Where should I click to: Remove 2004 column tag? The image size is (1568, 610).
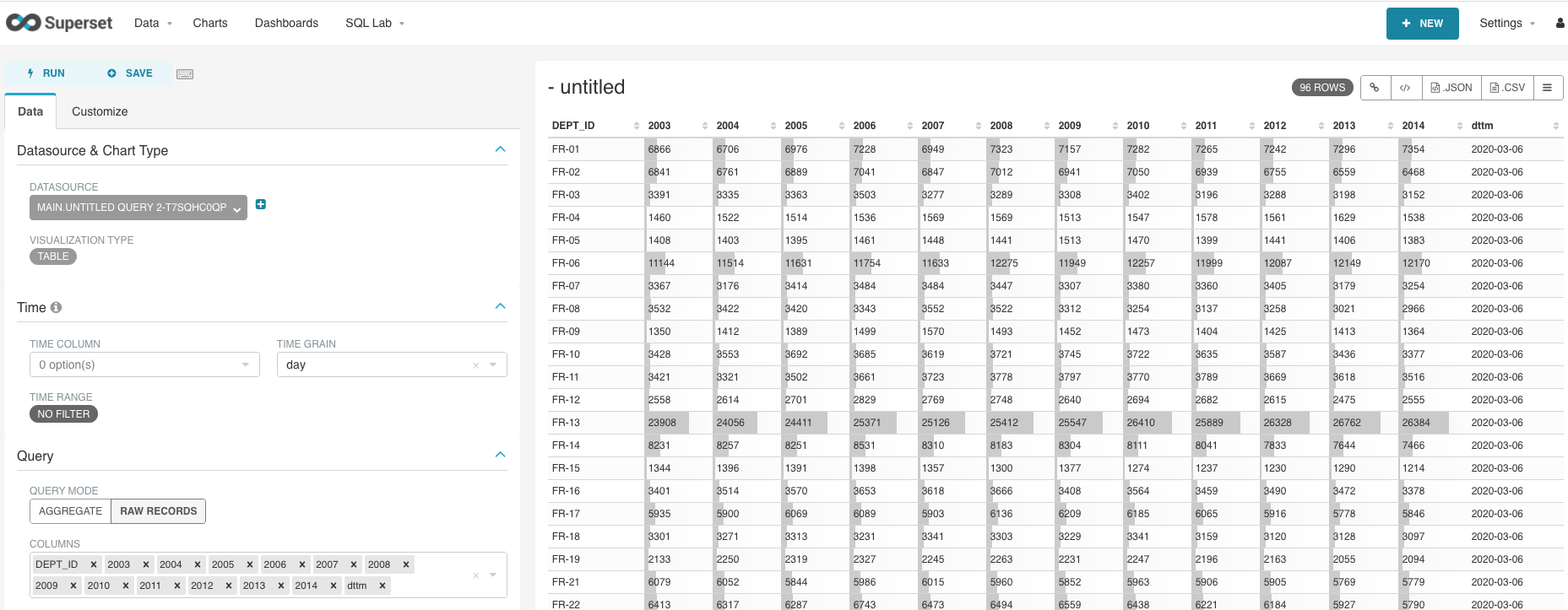tap(198, 564)
